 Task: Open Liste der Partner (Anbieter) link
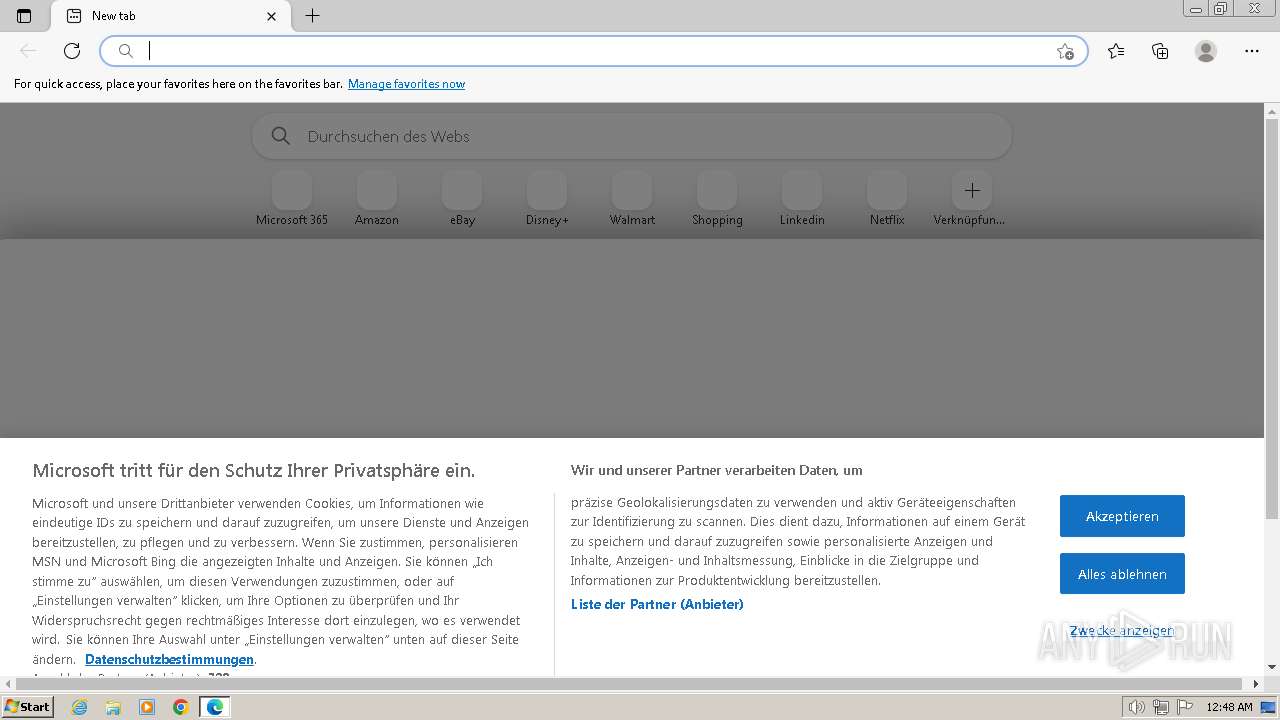click(x=657, y=604)
